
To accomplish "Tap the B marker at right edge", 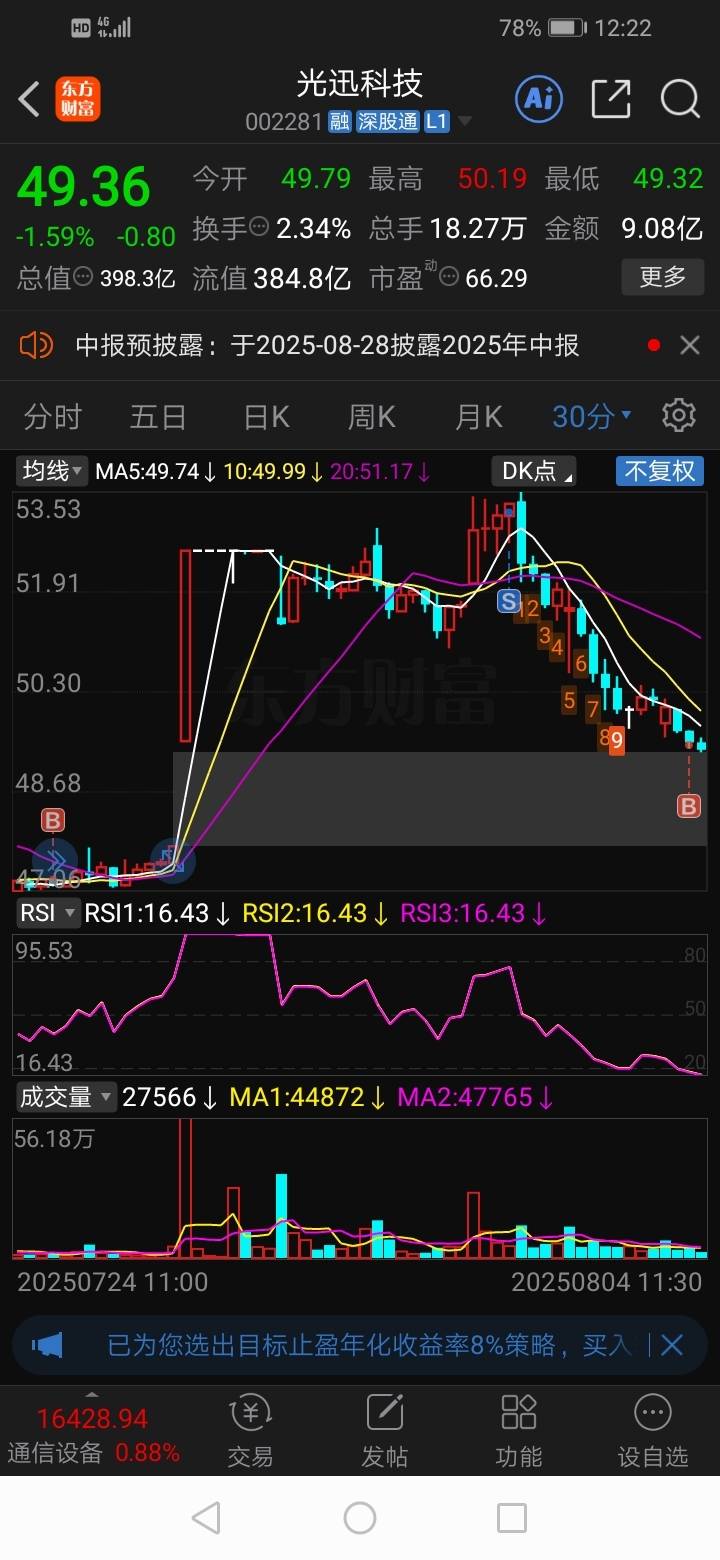I will pos(688,806).
